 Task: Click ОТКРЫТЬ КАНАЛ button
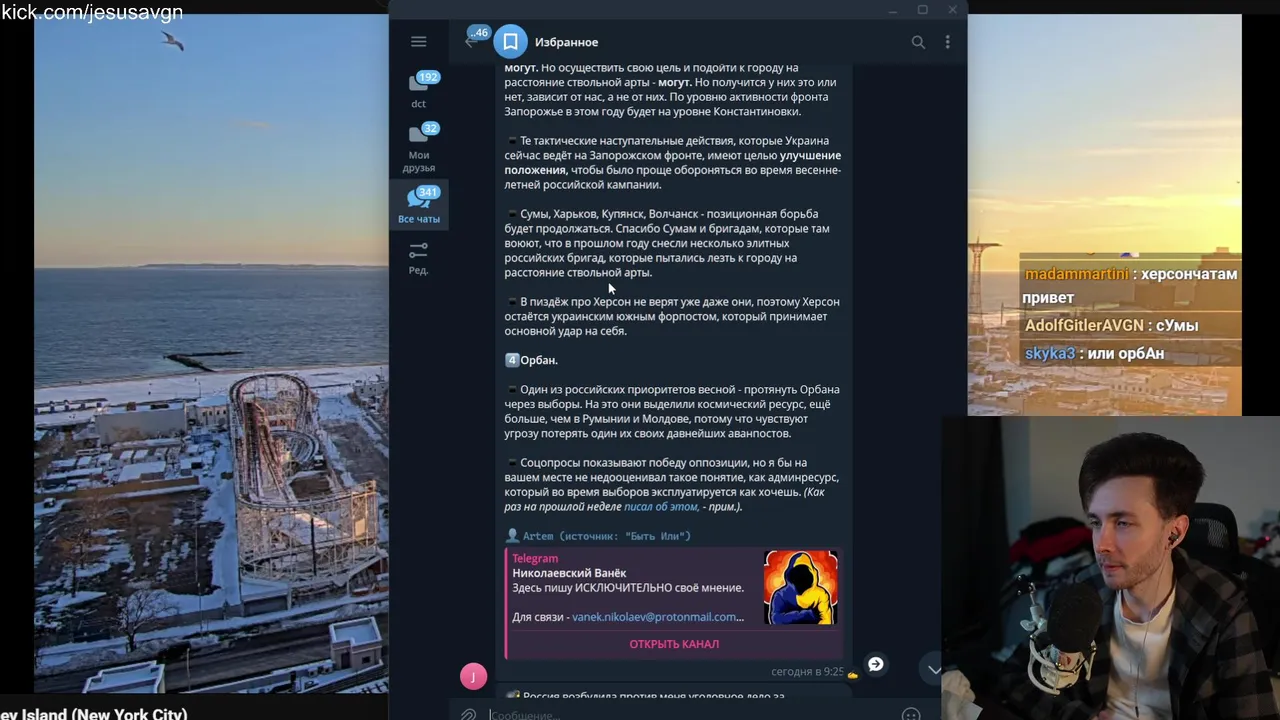(x=674, y=644)
